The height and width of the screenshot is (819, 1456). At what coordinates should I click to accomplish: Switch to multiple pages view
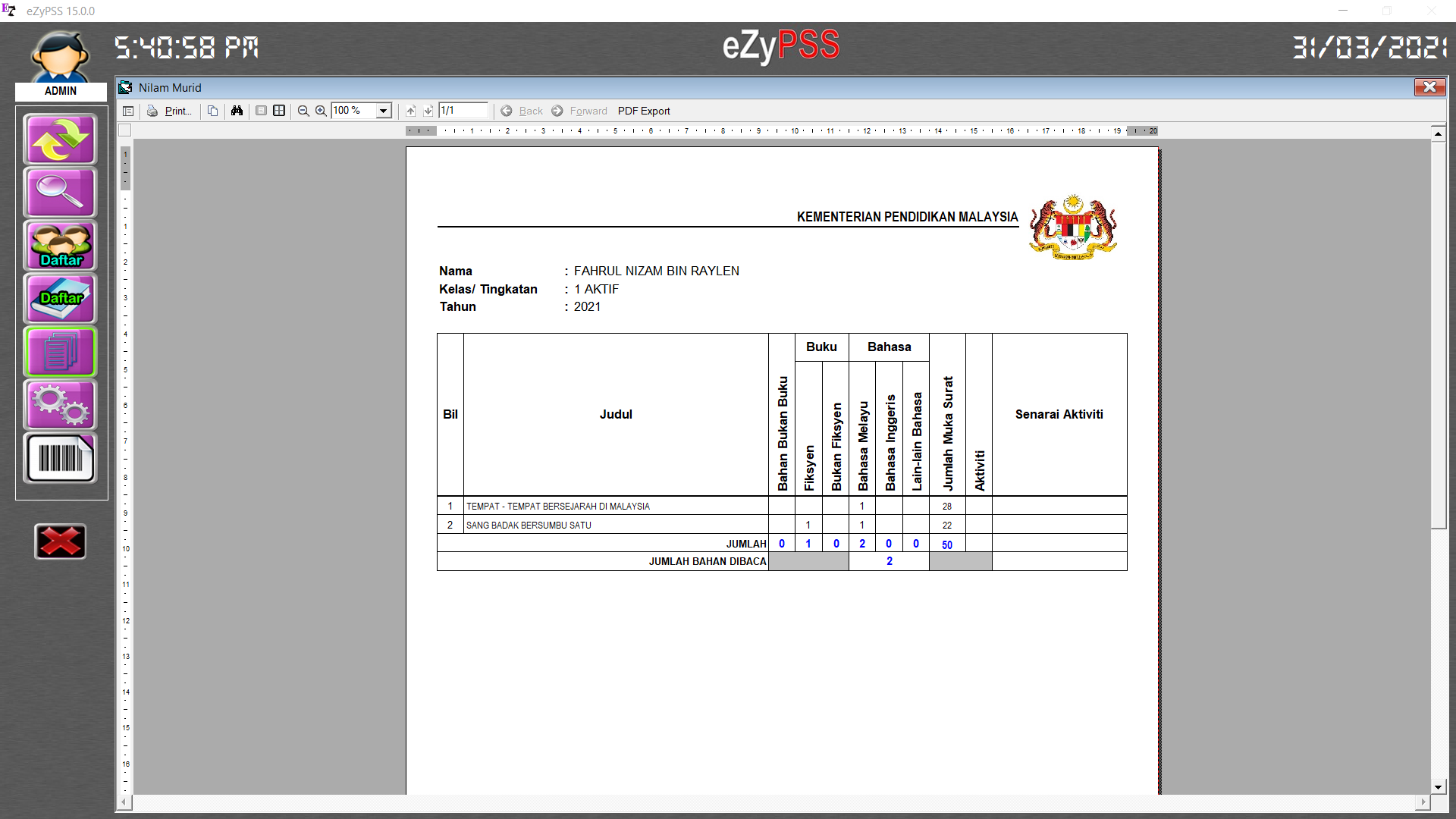[x=279, y=111]
